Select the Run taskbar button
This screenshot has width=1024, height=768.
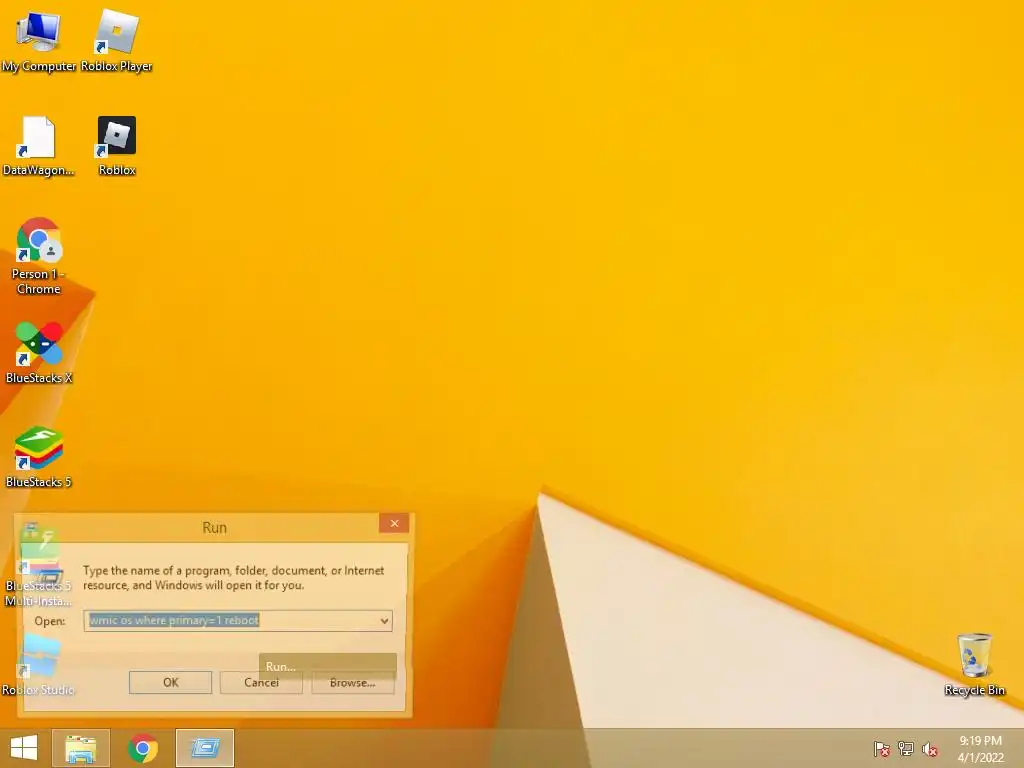(x=205, y=748)
